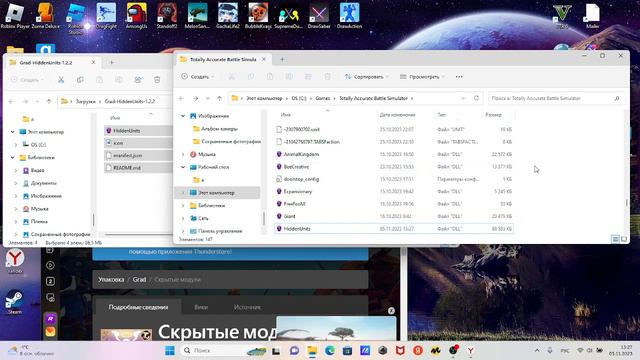
Task: Select the README.md file
Action: click(139, 168)
